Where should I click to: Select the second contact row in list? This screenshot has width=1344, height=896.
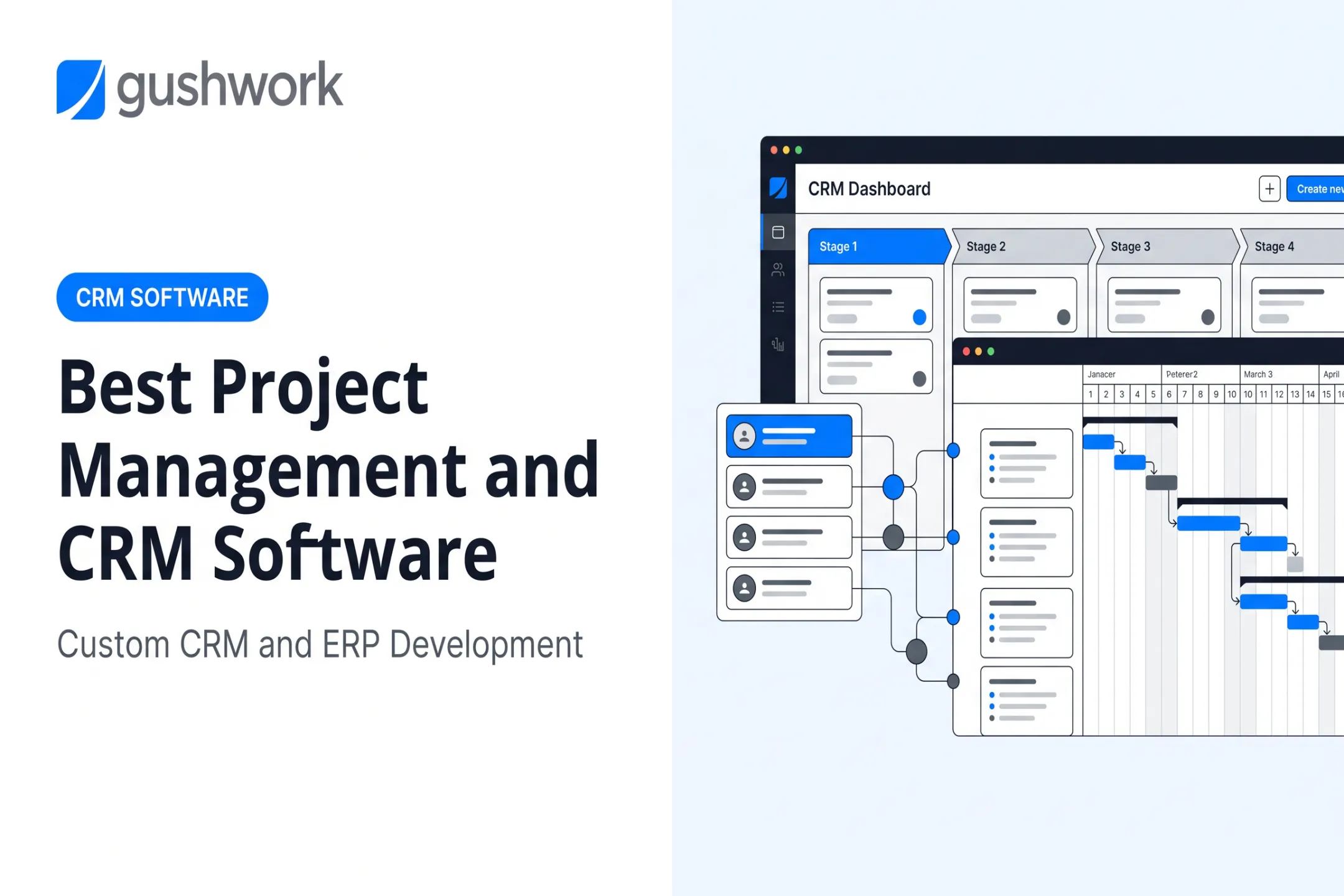789,487
